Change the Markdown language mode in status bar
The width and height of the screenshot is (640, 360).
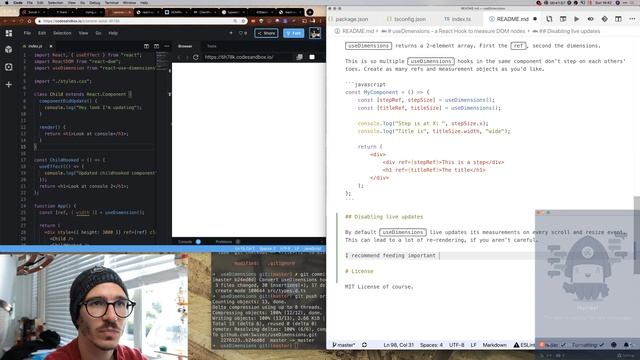pos(494,345)
